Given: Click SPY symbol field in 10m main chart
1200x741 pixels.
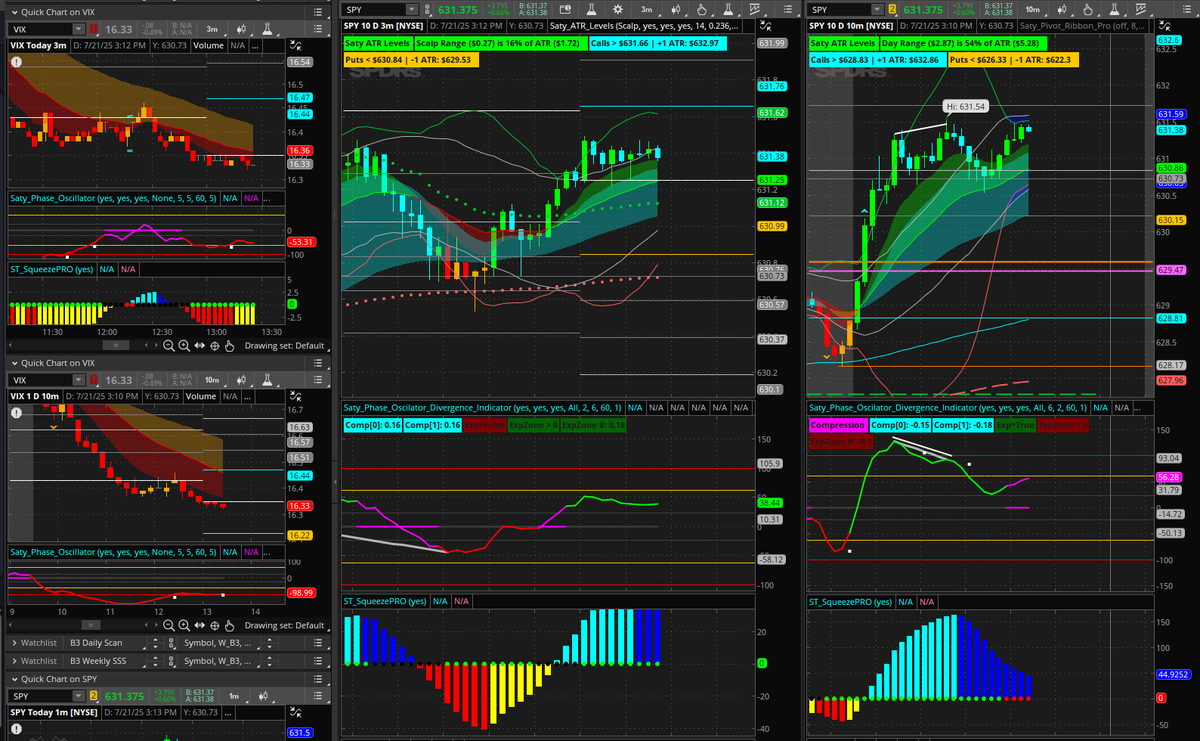Looking at the screenshot, I should [840, 9].
